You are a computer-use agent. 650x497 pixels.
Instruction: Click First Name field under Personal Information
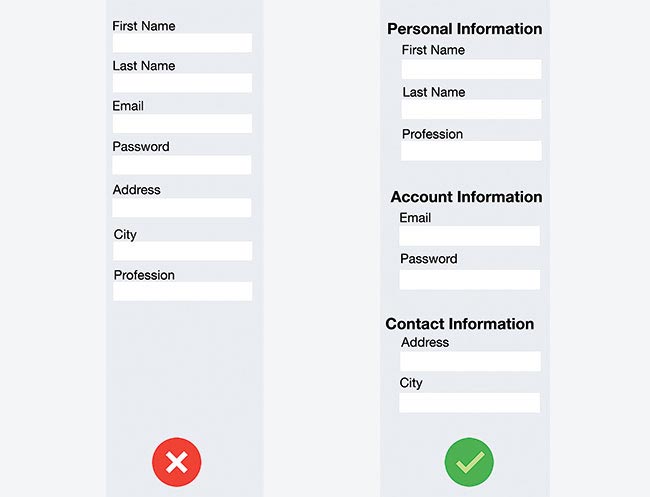(471, 69)
